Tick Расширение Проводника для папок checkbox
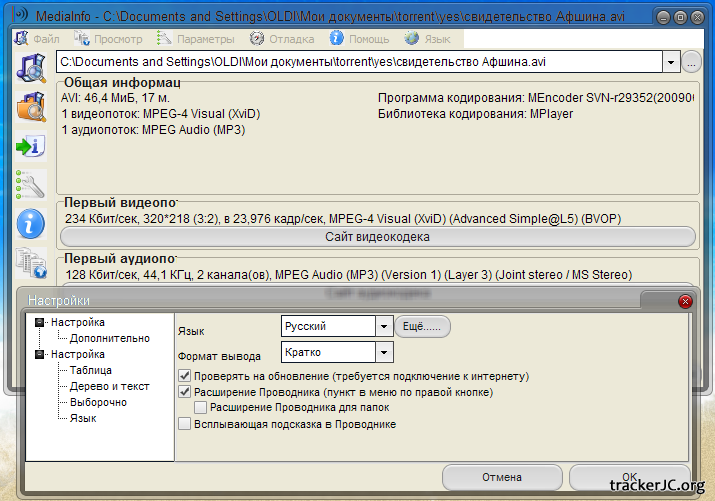This screenshot has height=501, width=715. point(201,407)
